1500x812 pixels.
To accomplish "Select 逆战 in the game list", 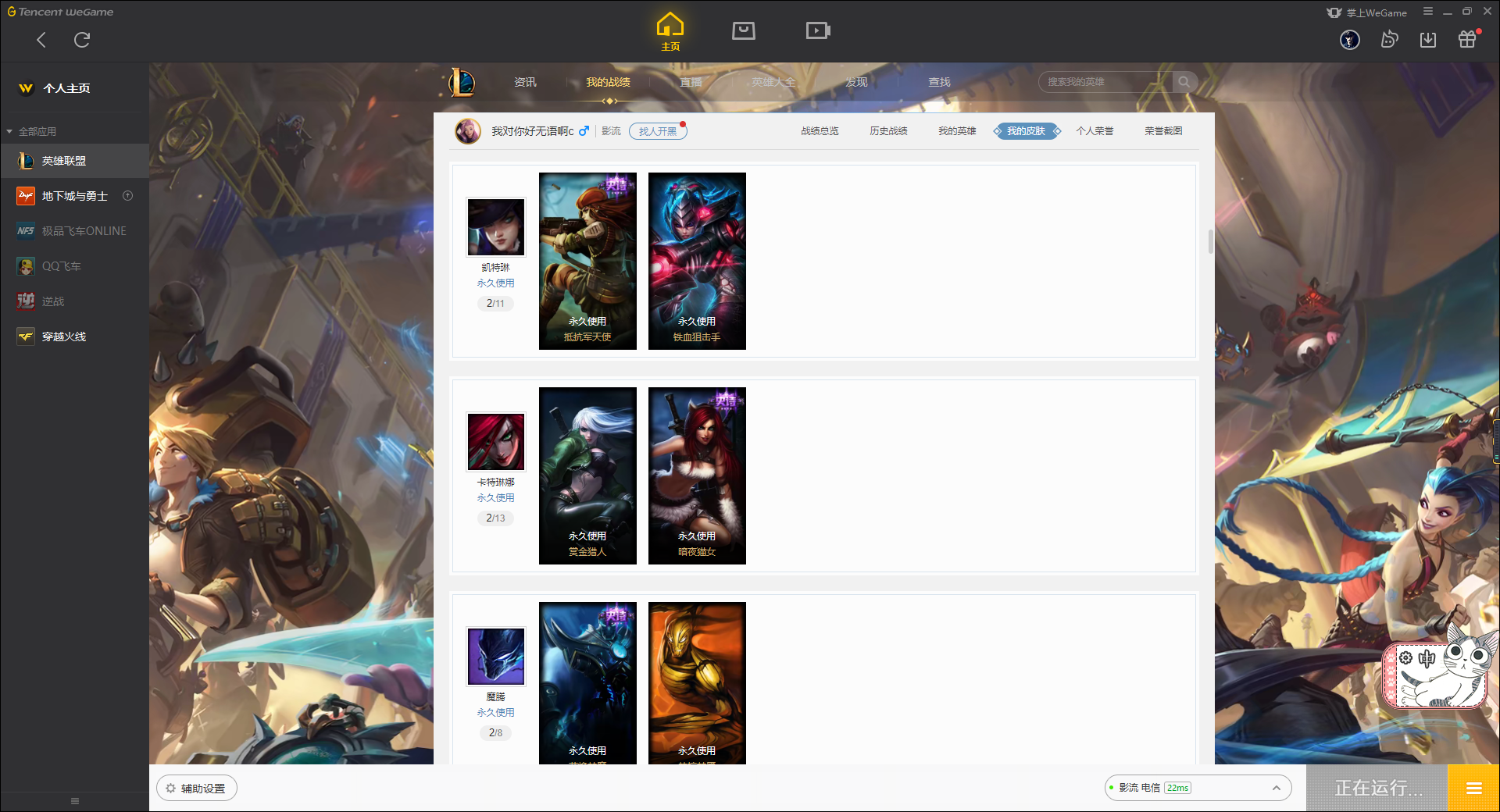I will (x=74, y=301).
